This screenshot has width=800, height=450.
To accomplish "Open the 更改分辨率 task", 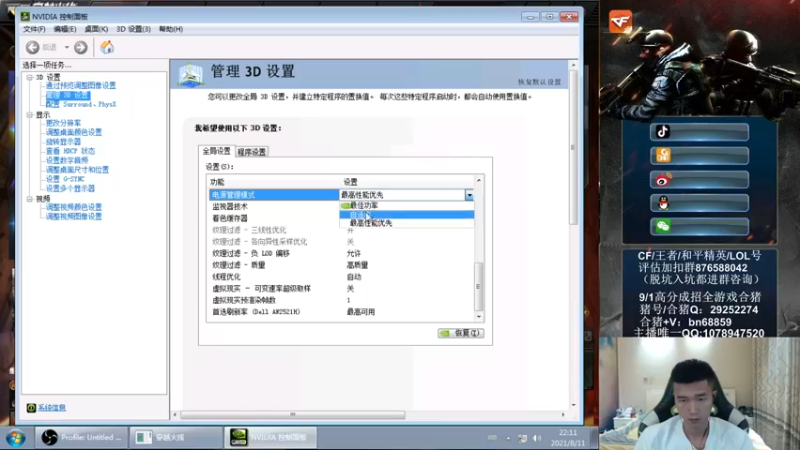I will pyautogui.click(x=63, y=123).
